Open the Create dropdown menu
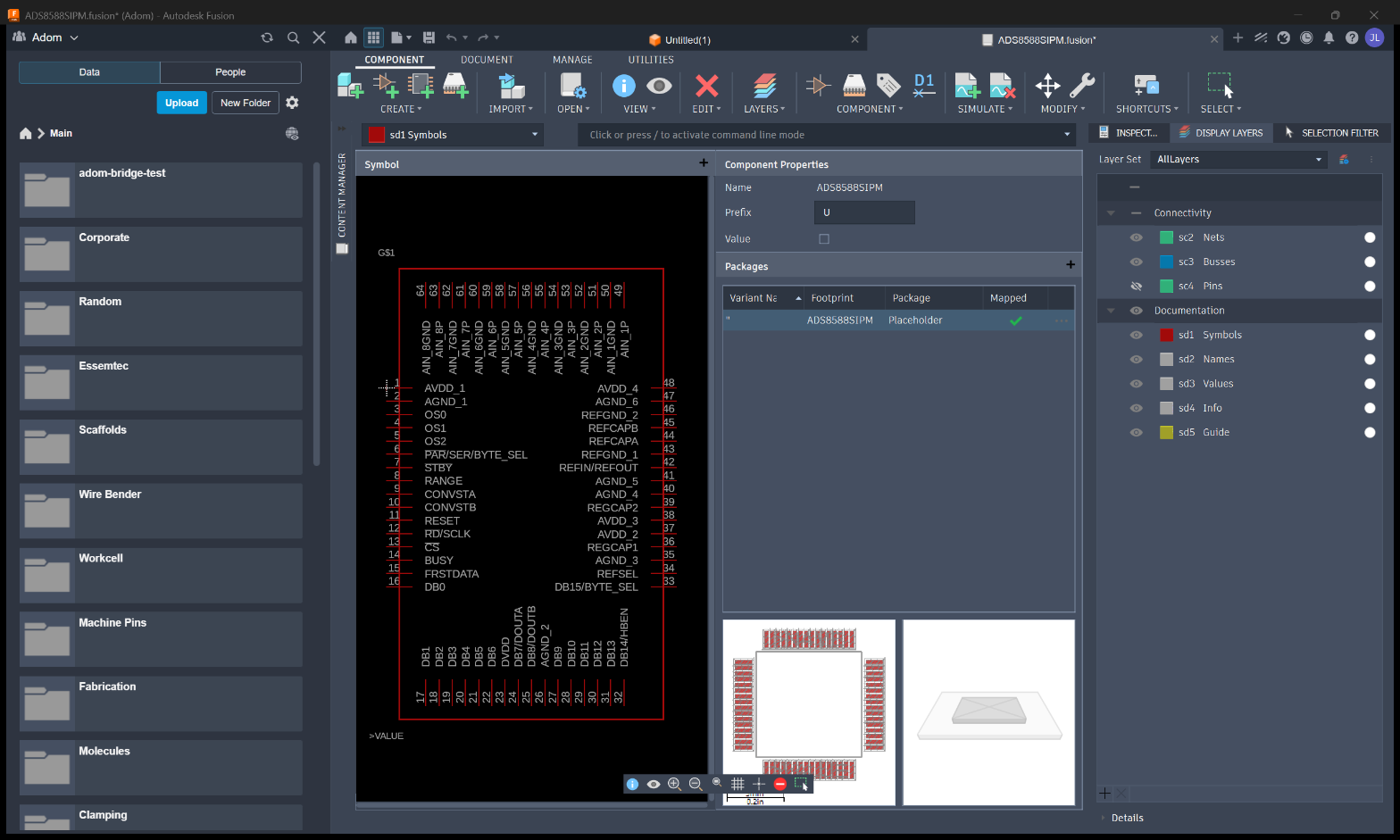The width and height of the screenshot is (1400, 840). [x=401, y=109]
